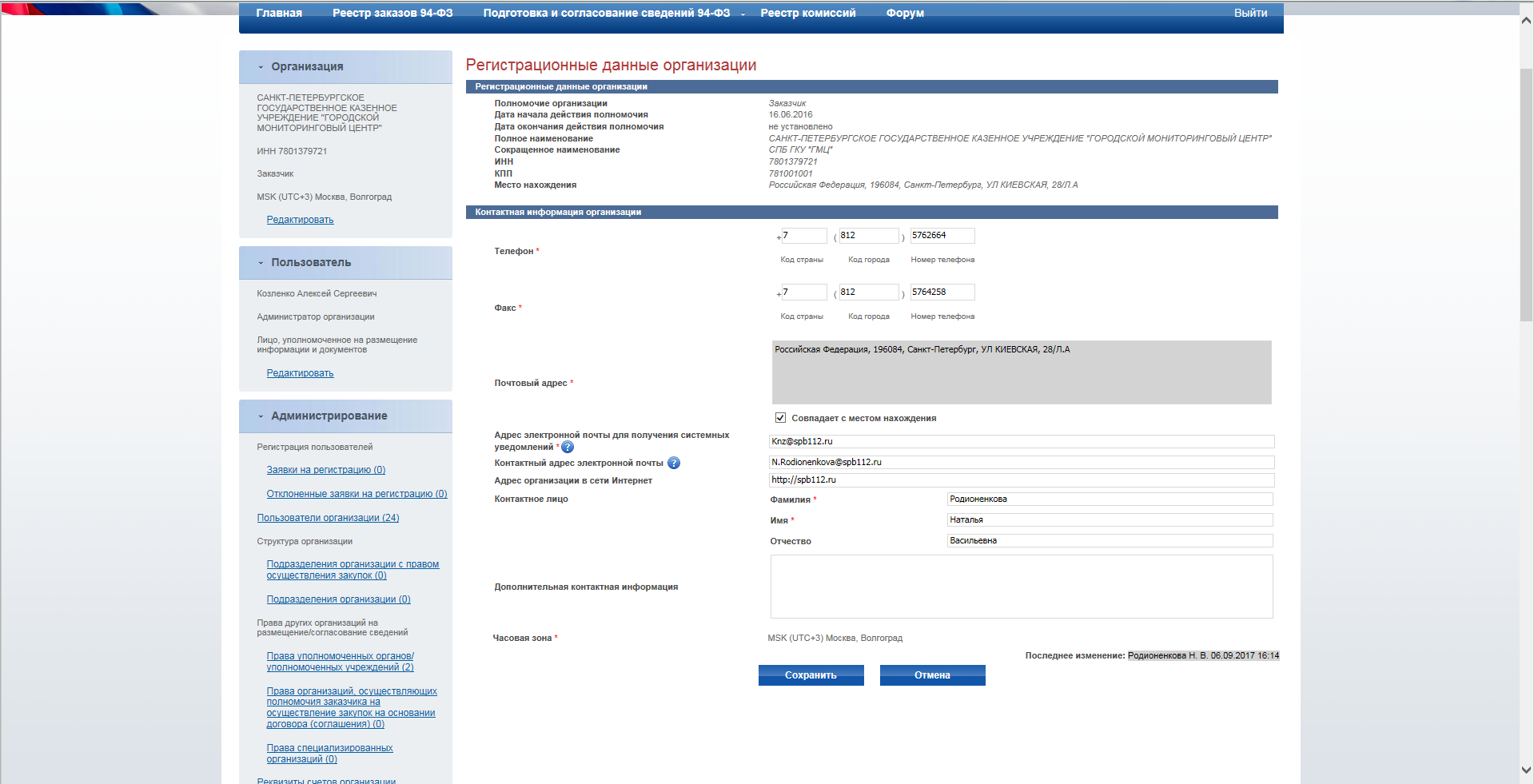
Task: Click system notifications email field Knz@spb112.ru
Action: click(x=1022, y=441)
